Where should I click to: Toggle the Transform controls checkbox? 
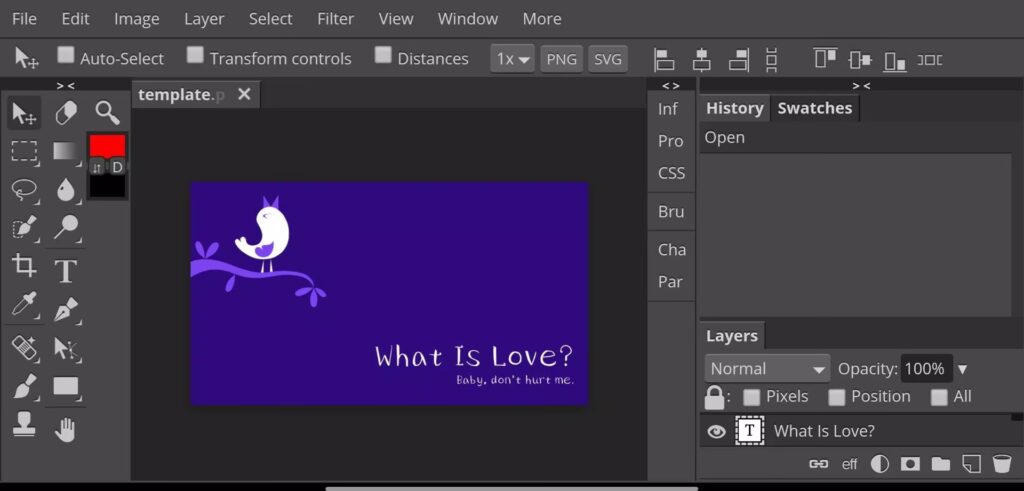click(196, 55)
